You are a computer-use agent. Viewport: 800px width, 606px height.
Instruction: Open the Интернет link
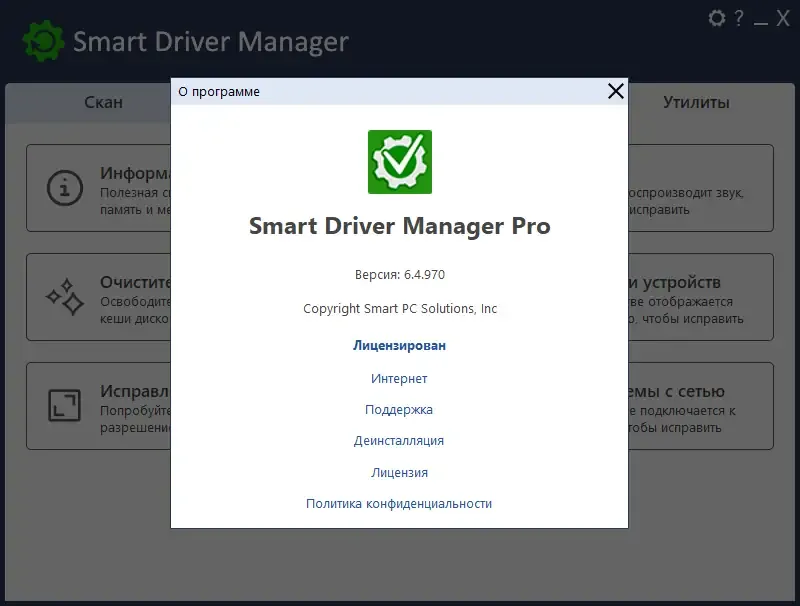[x=399, y=378]
